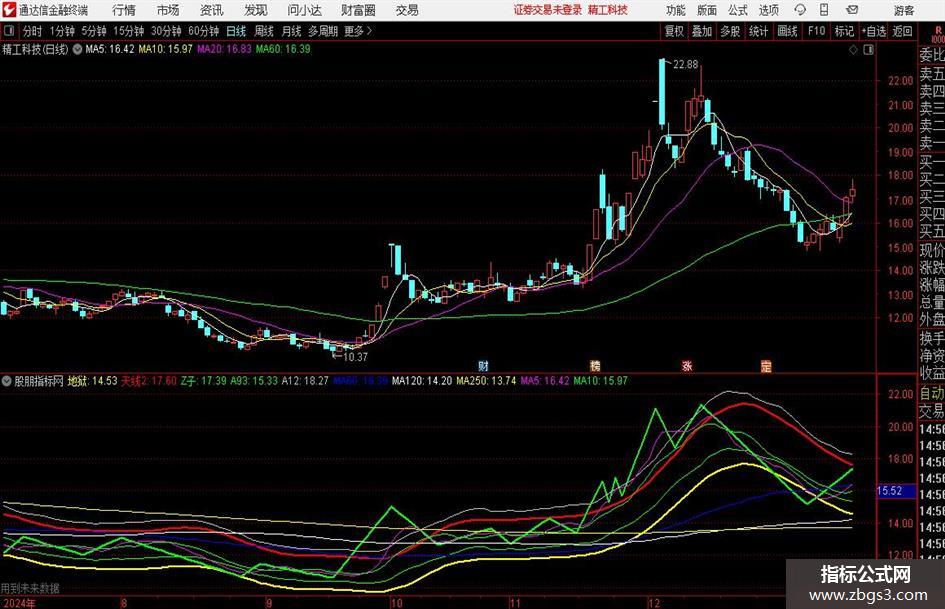Open the 财富圈 menu

click(358, 10)
